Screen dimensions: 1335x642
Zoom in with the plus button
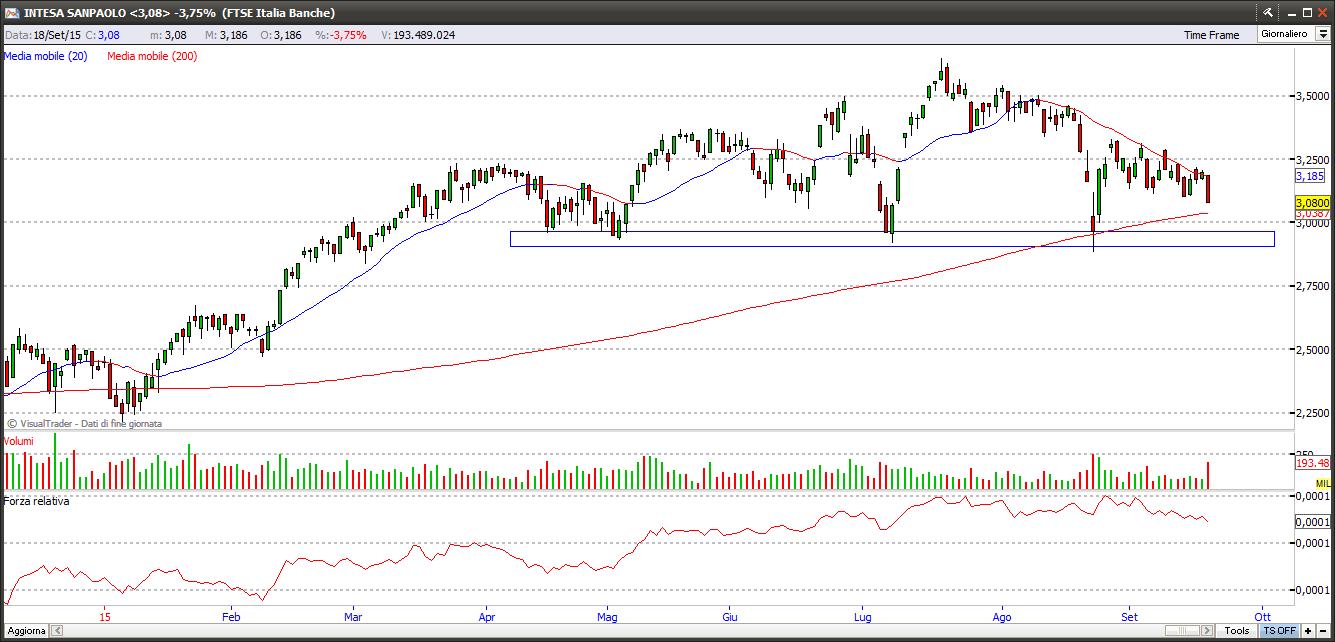[1308, 630]
